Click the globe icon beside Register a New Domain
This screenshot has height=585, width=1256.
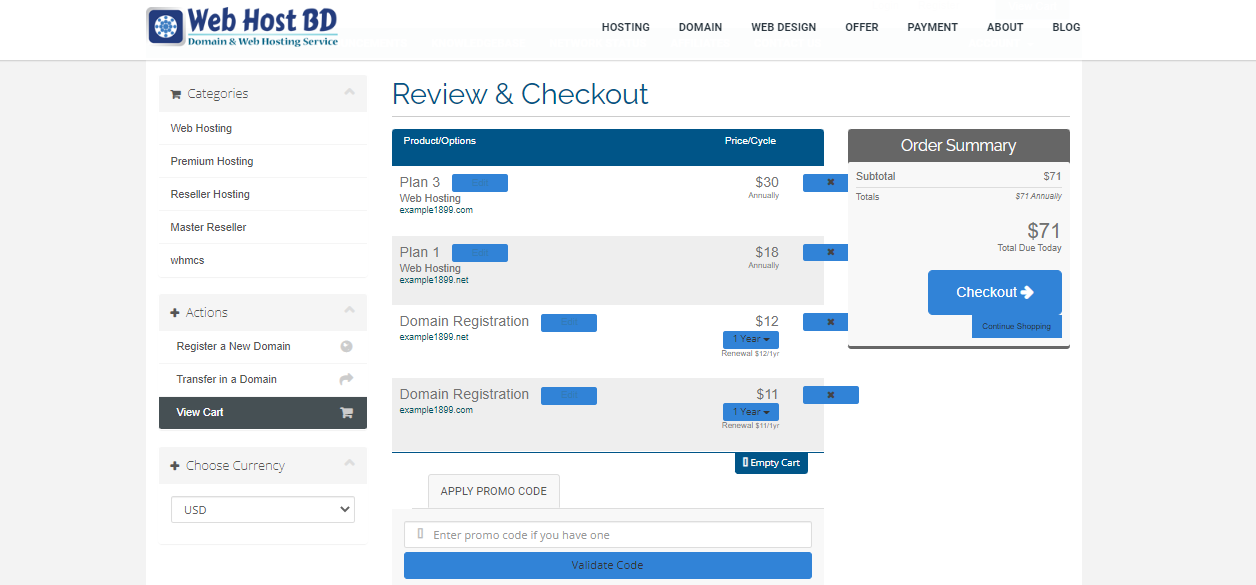point(346,347)
